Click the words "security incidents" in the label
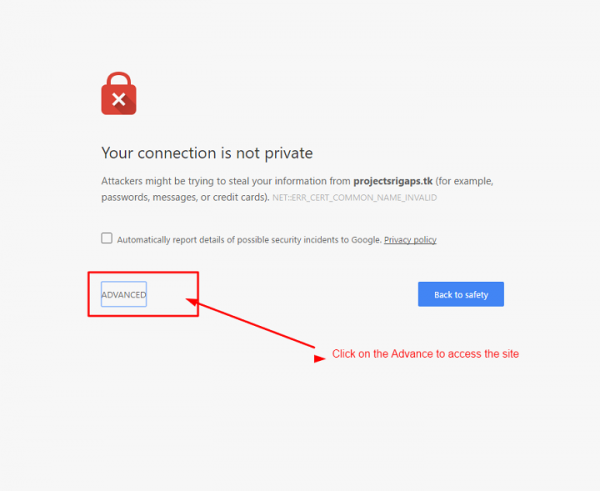The image size is (600, 491). point(298,240)
